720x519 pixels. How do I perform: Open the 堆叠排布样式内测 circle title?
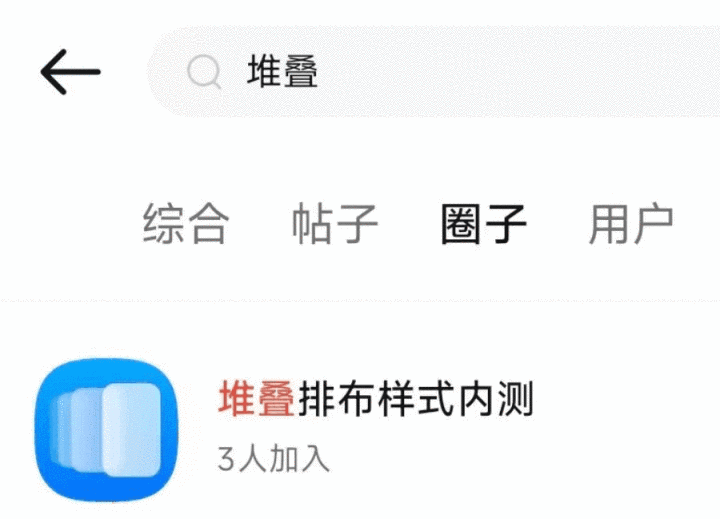click(376, 399)
